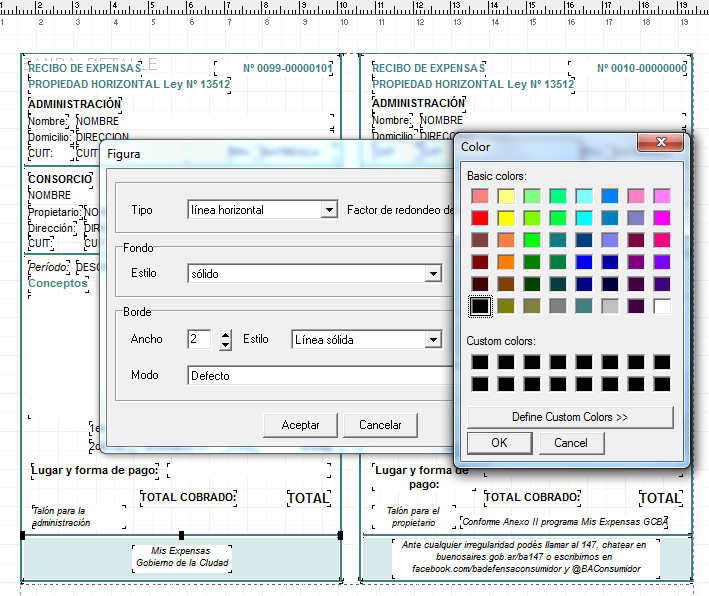Click Cancel in the Color dialog
Screen dimensions: 709x596
pyautogui.click(x=571, y=442)
